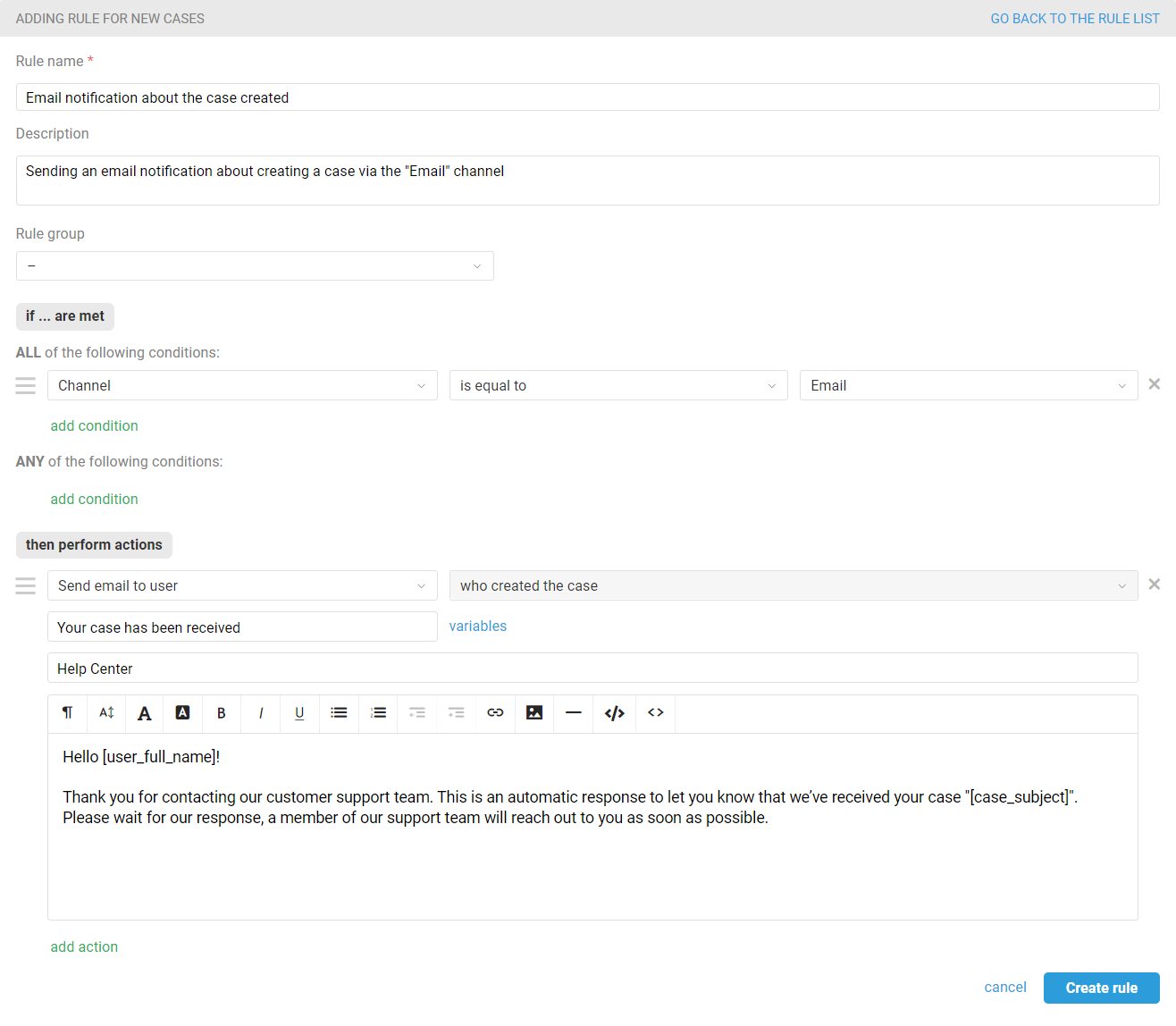Go back to the rule list
Viewport: 1176px width, 1026px height.
click(x=1074, y=19)
